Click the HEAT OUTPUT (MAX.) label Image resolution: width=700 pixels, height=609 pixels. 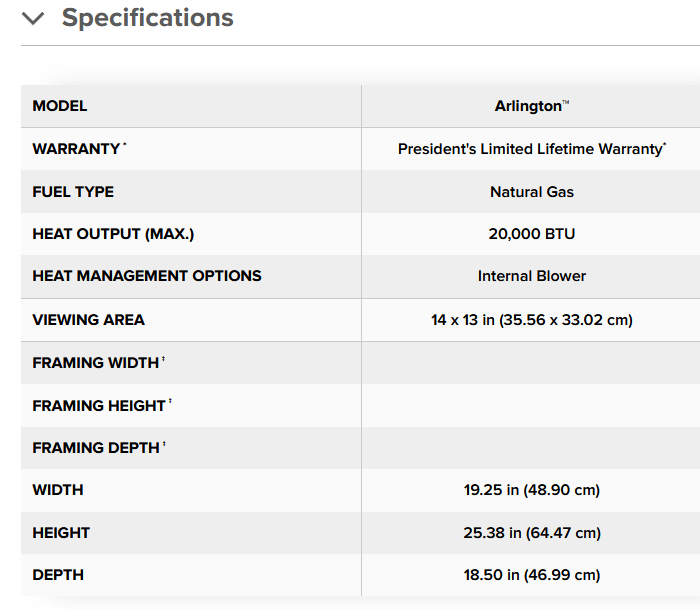point(113,234)
